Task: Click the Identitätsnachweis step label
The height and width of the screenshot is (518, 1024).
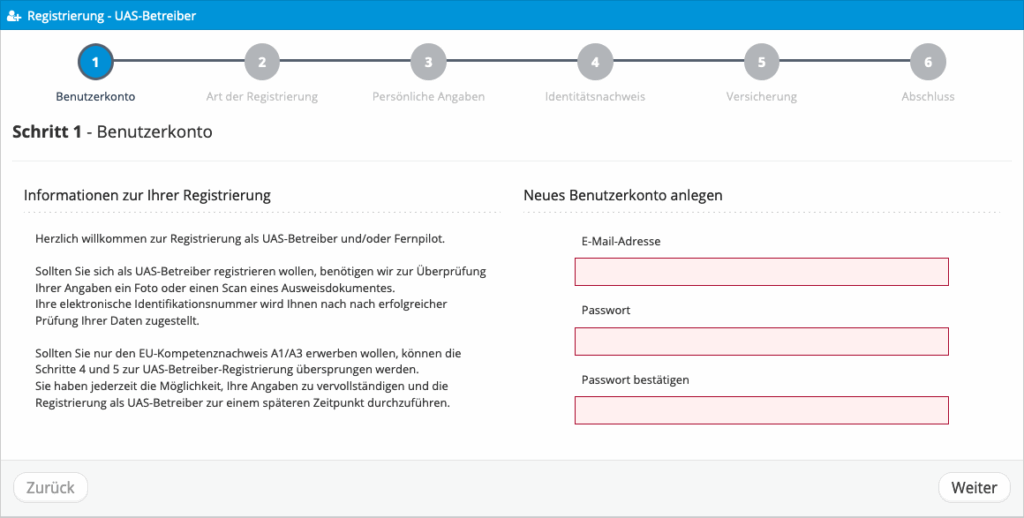Action: click(x=595, y=97)
